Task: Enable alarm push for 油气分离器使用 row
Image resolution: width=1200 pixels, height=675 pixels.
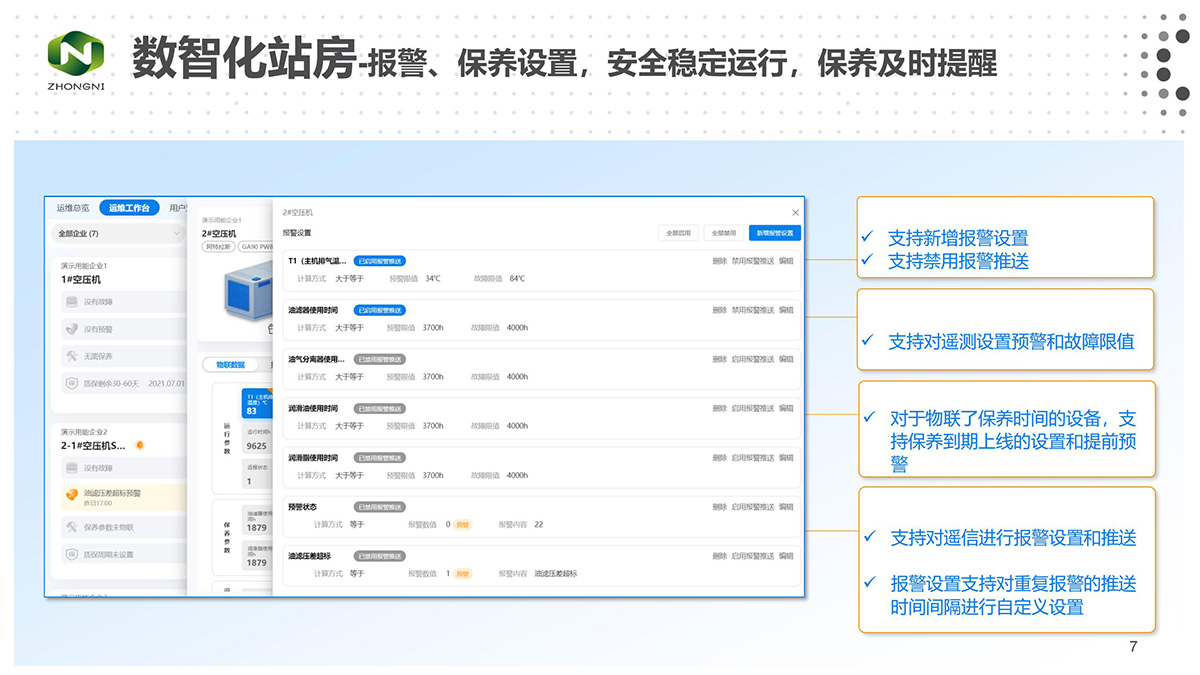Action: click(753, 359)
